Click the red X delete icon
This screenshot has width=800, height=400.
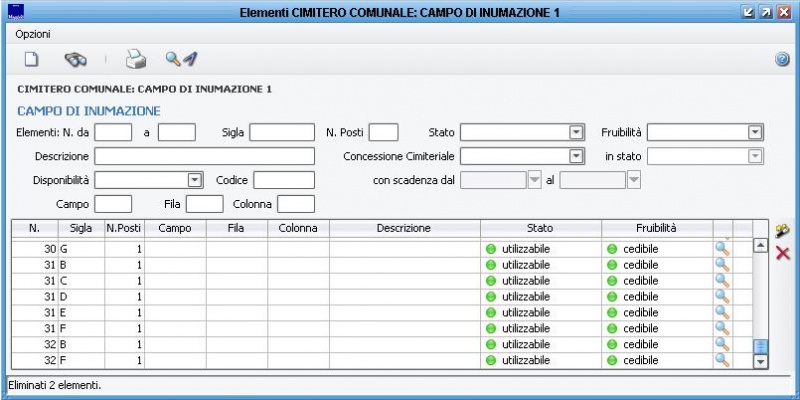point(783,253)
